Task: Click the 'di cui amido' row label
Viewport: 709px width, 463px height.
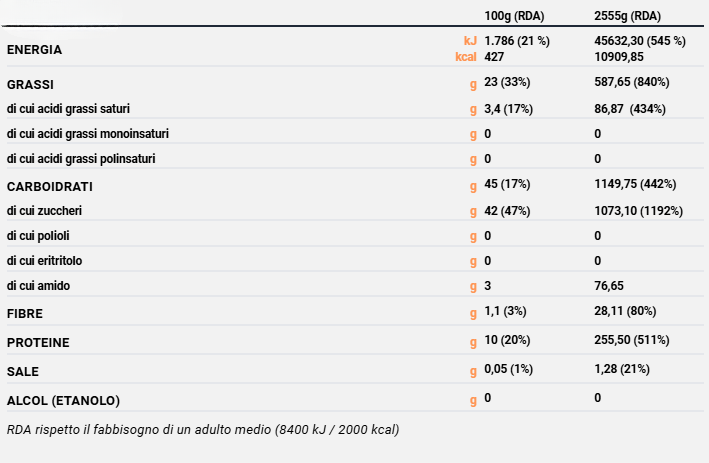Action: click(37, 286)
